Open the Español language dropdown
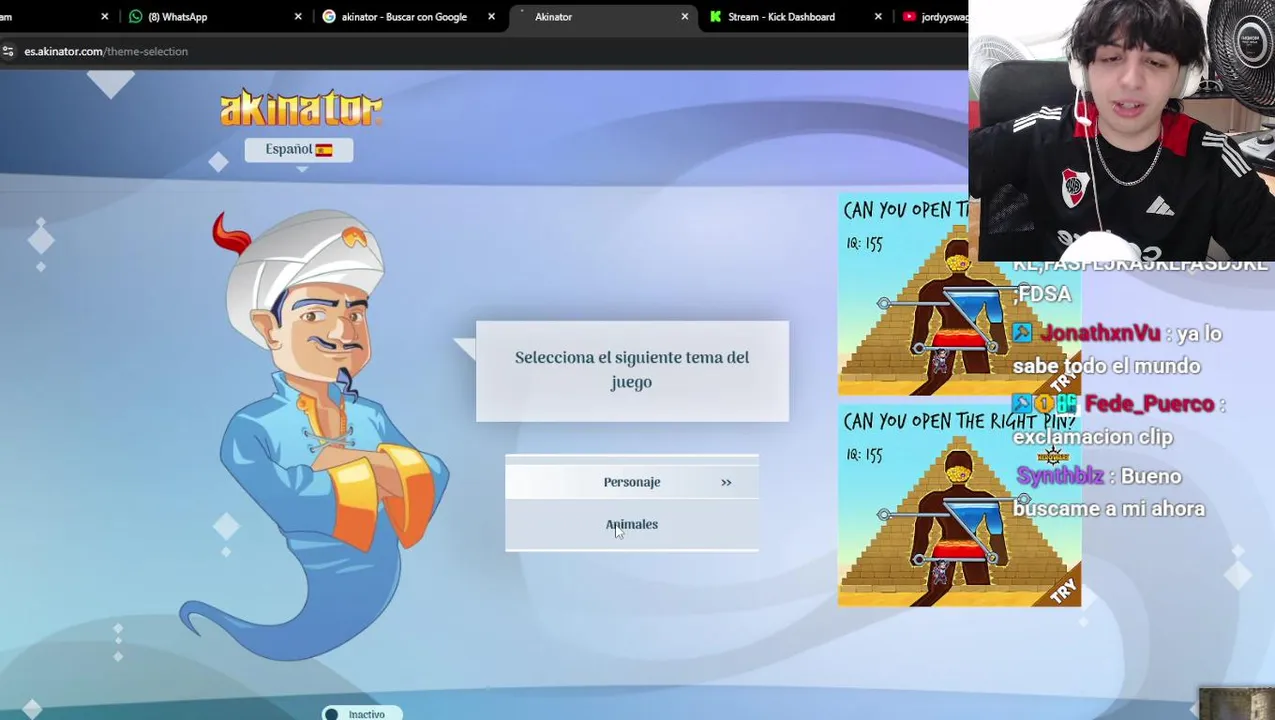The height and width of the screenshot is (720, 1275). 299,149
